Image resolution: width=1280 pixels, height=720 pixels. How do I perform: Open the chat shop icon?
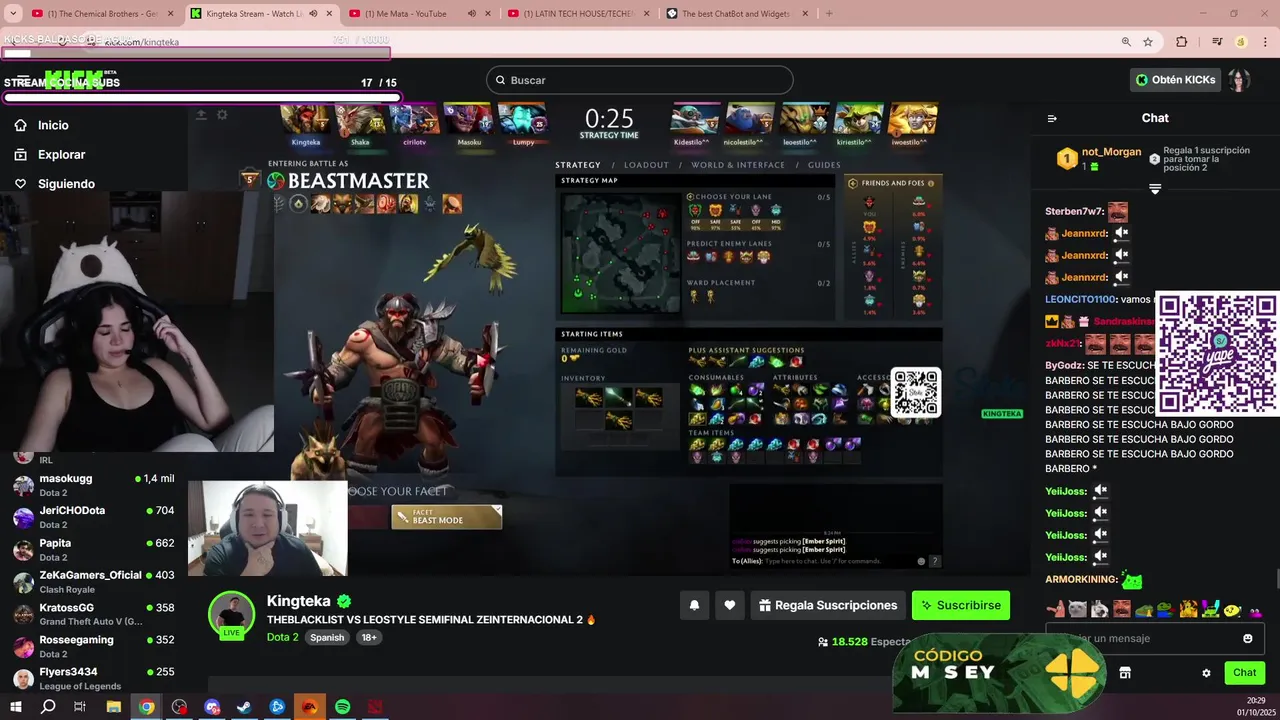[x=1125, y=673]
